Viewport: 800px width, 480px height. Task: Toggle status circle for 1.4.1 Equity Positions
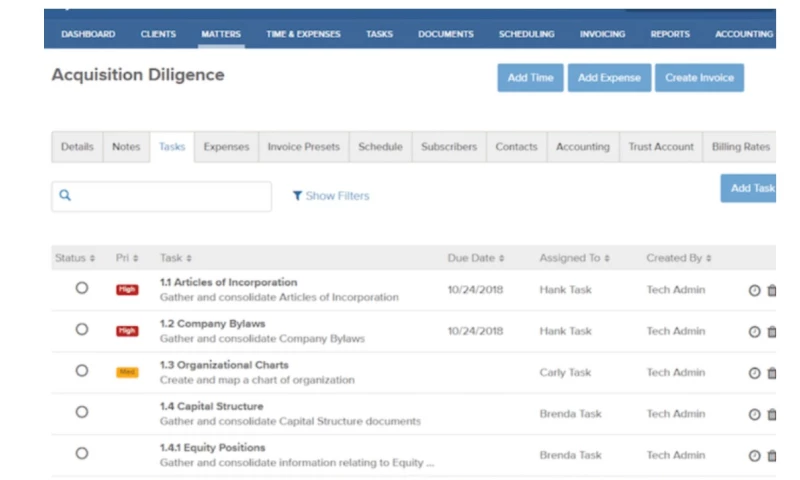pyautogui.click(x=82, y=453)
